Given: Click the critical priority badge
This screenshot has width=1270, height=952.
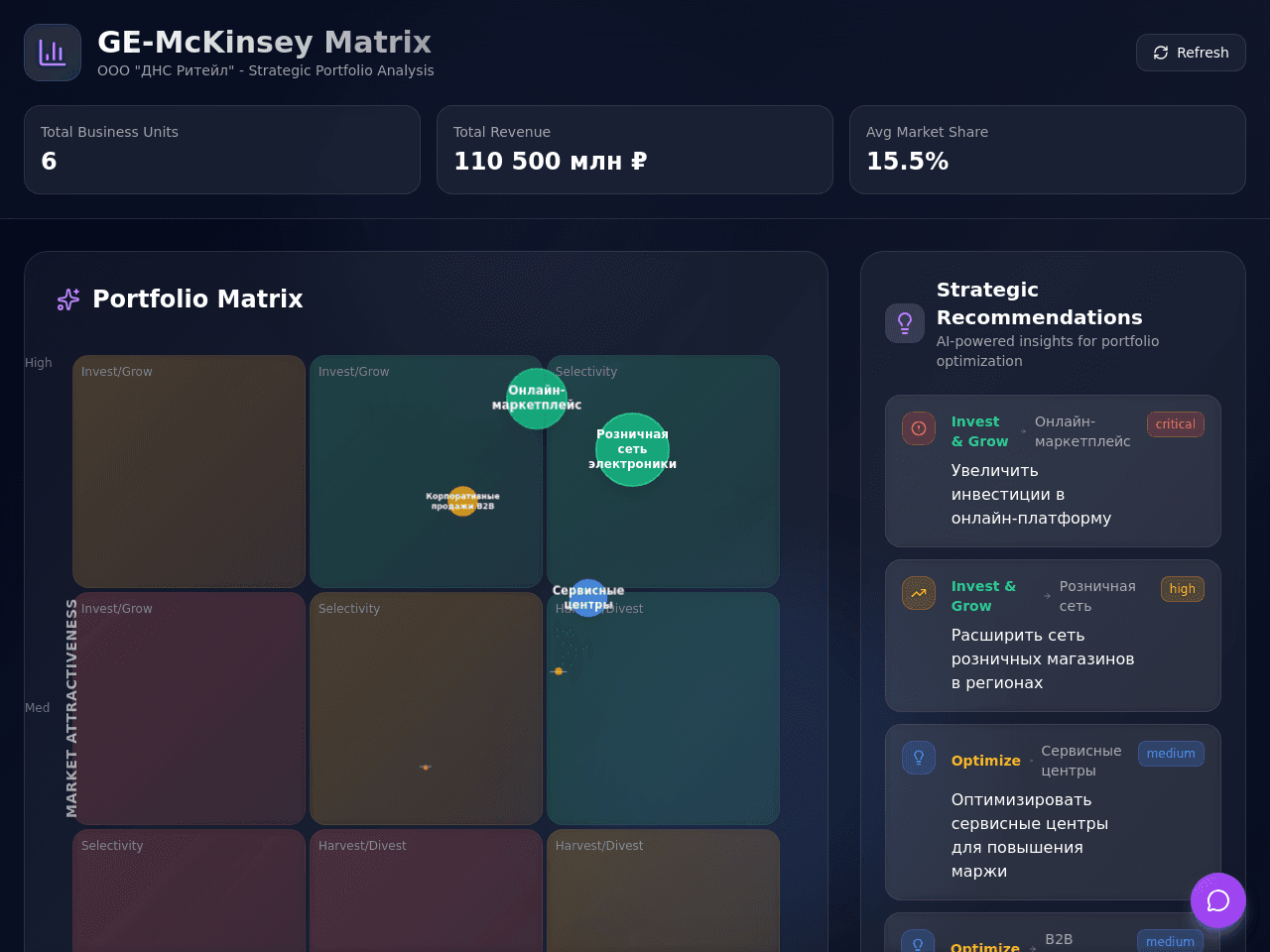Looking at the screenshot, I should tap(1176, 424).
